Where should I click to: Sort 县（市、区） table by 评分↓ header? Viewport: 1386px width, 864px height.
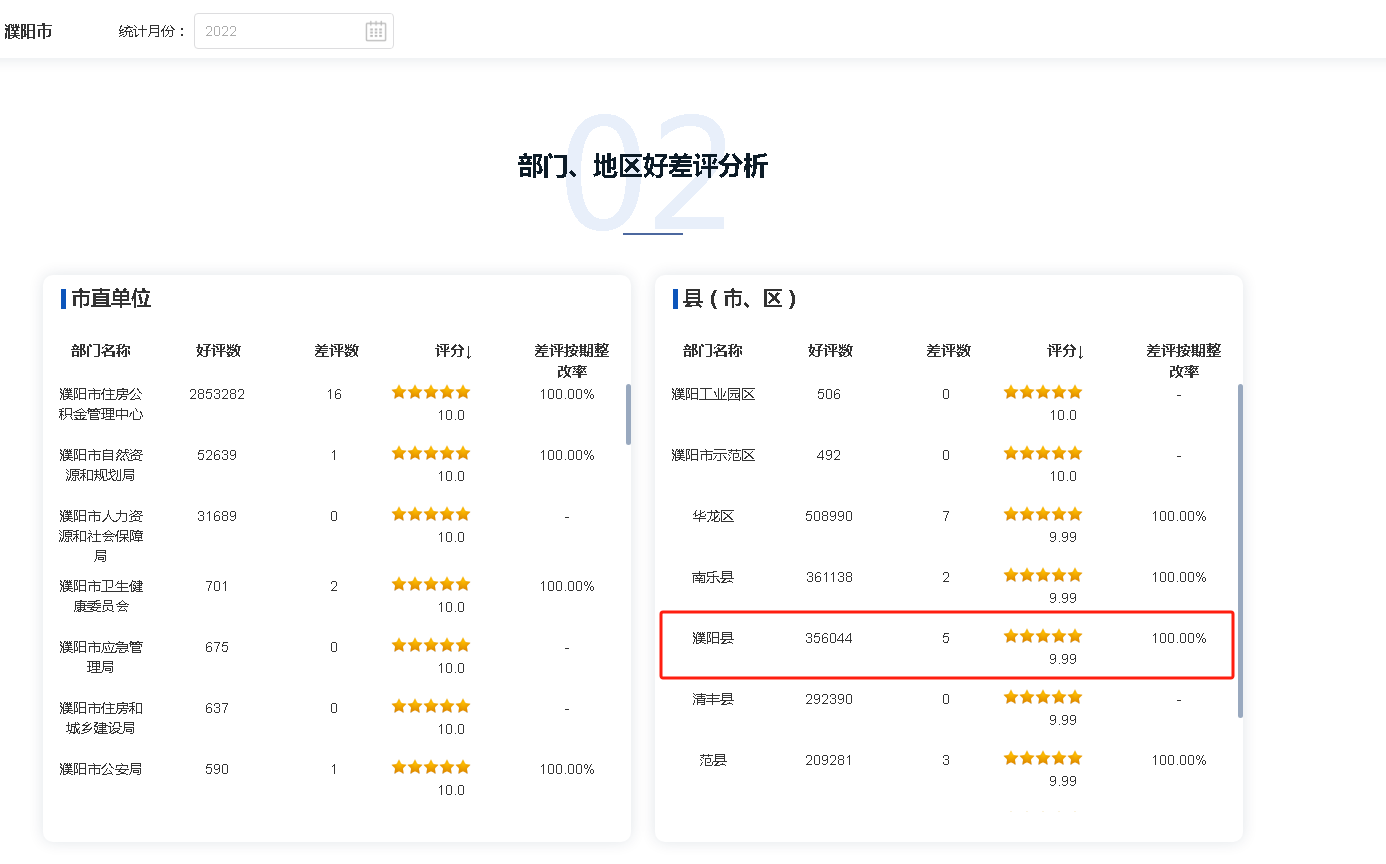click(x=1065, y=351)
